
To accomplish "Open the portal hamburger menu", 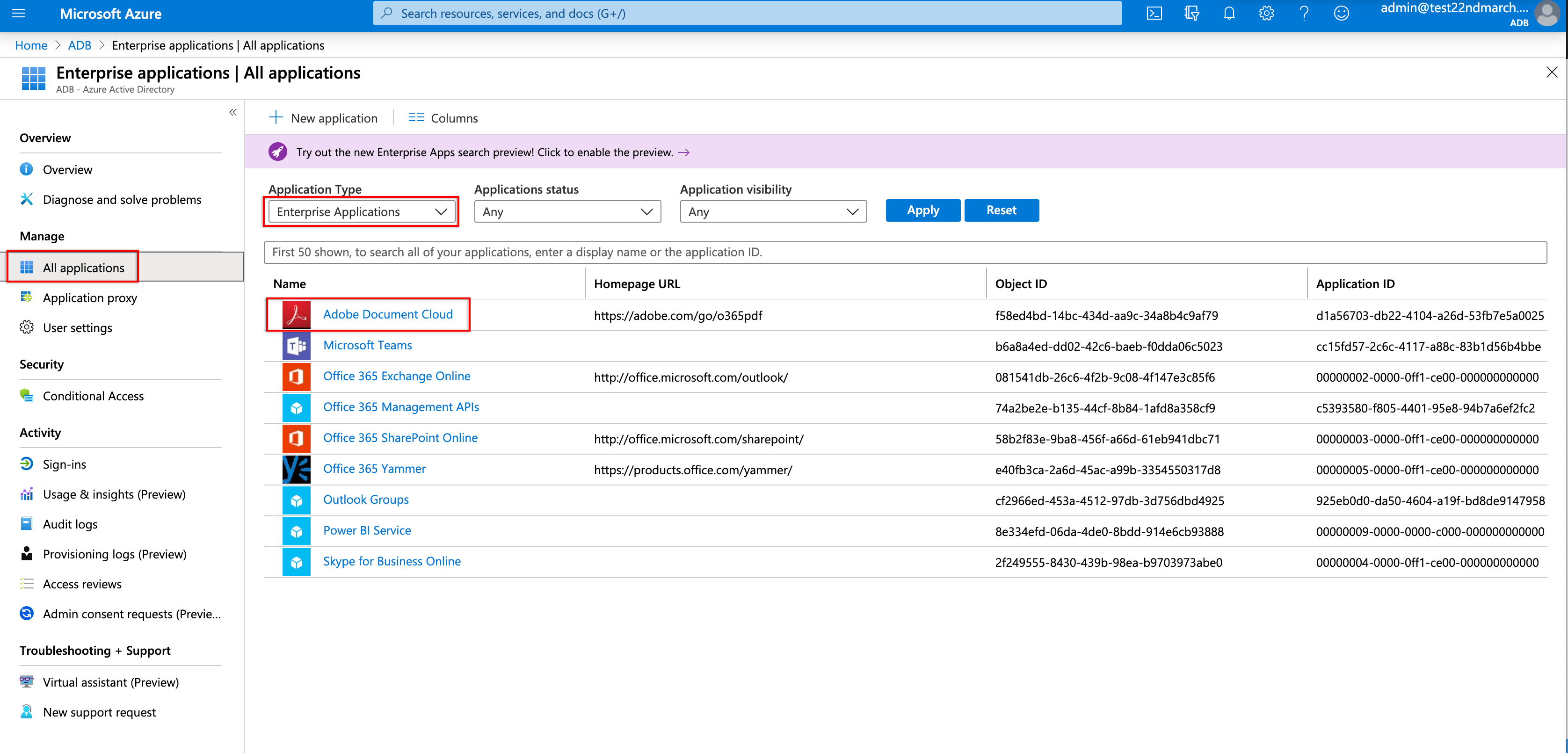I will [x=20, y=13].
